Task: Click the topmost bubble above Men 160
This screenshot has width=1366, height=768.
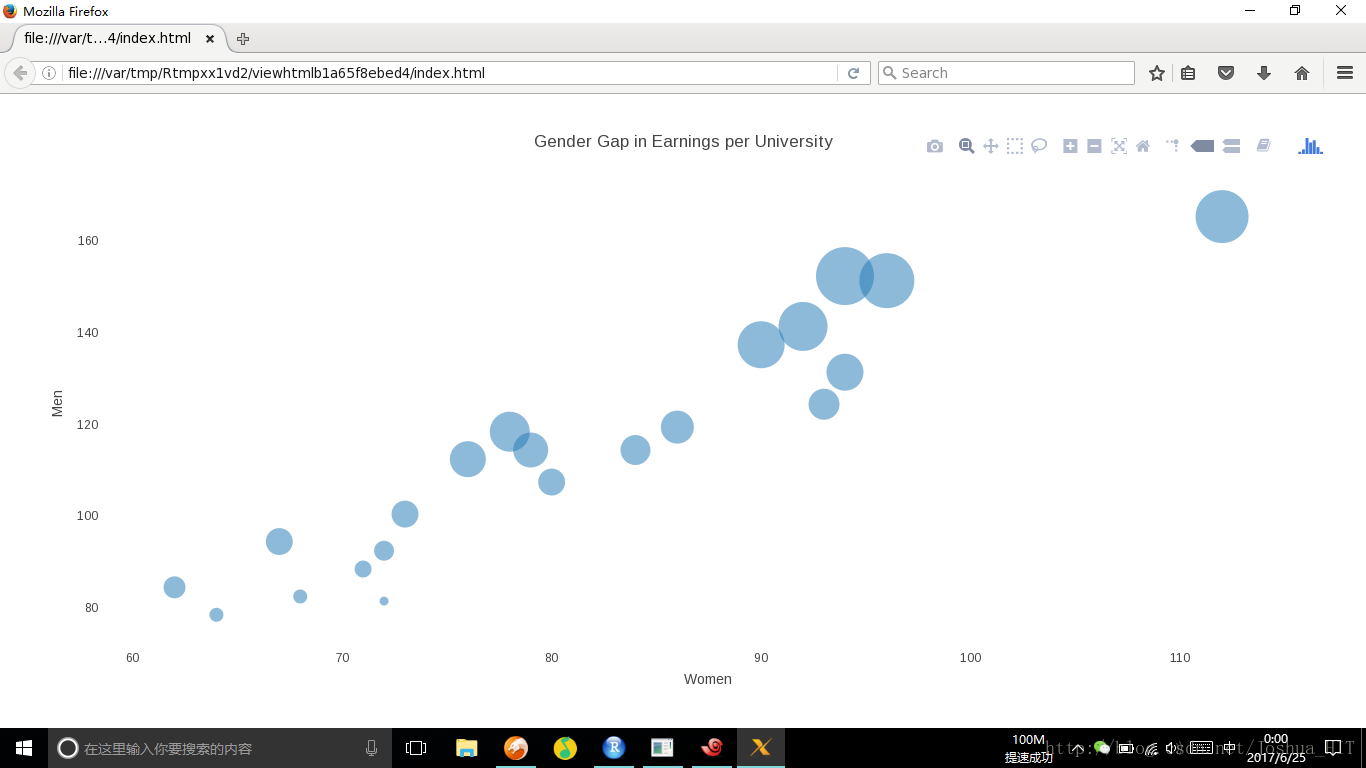Action: 1222,216
